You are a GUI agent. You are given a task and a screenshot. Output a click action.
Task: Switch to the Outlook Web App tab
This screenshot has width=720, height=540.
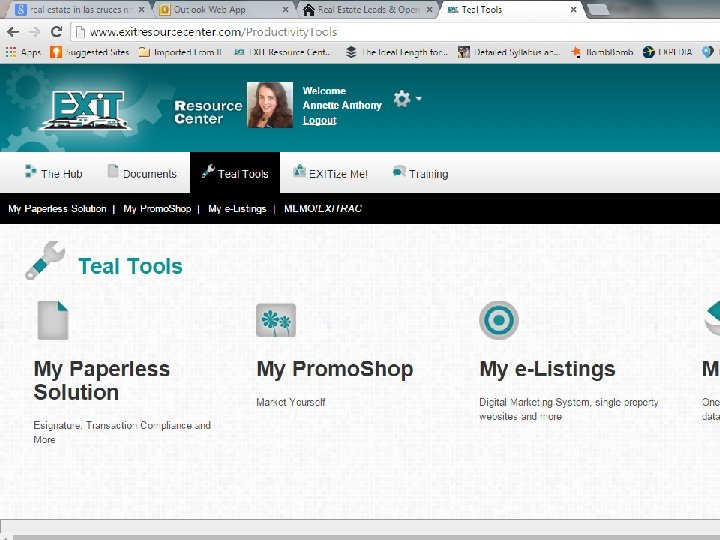(223, 10)
